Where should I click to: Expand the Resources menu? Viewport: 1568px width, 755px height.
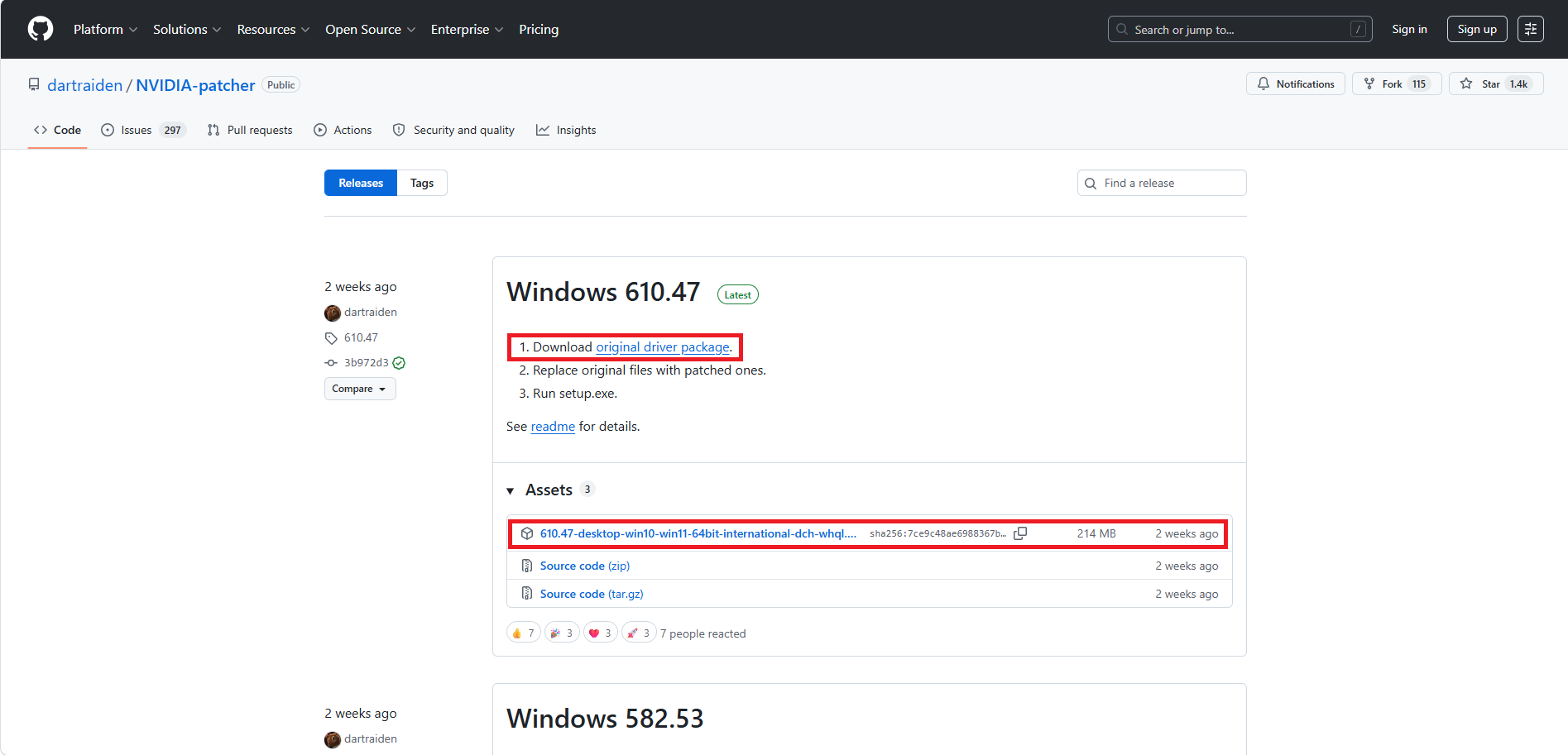(x=273, y=29)
